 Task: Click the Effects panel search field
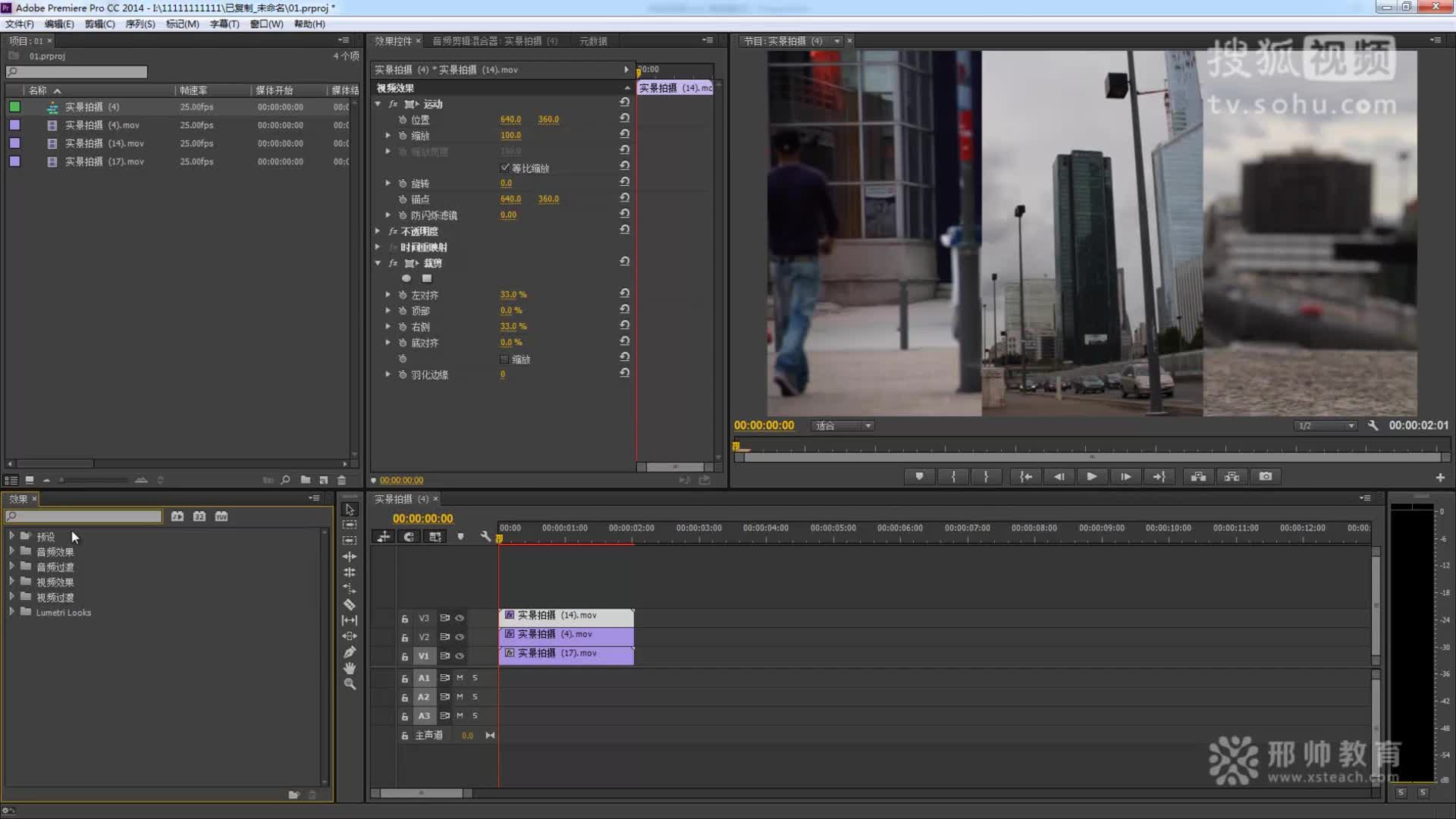[x=83, y=516]
